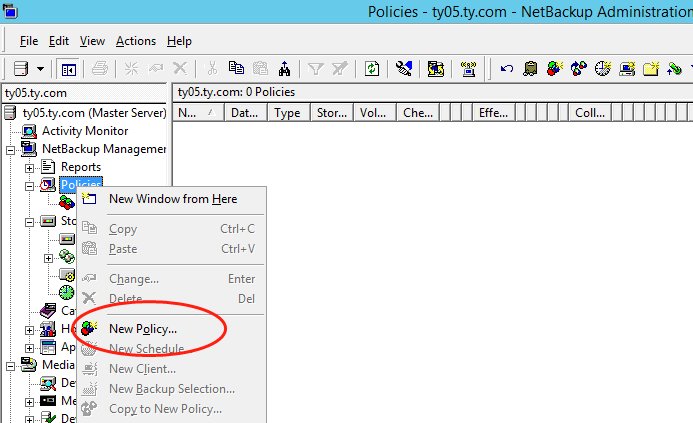
Task: Choose New Policy... from context menu
Action: 172,329
